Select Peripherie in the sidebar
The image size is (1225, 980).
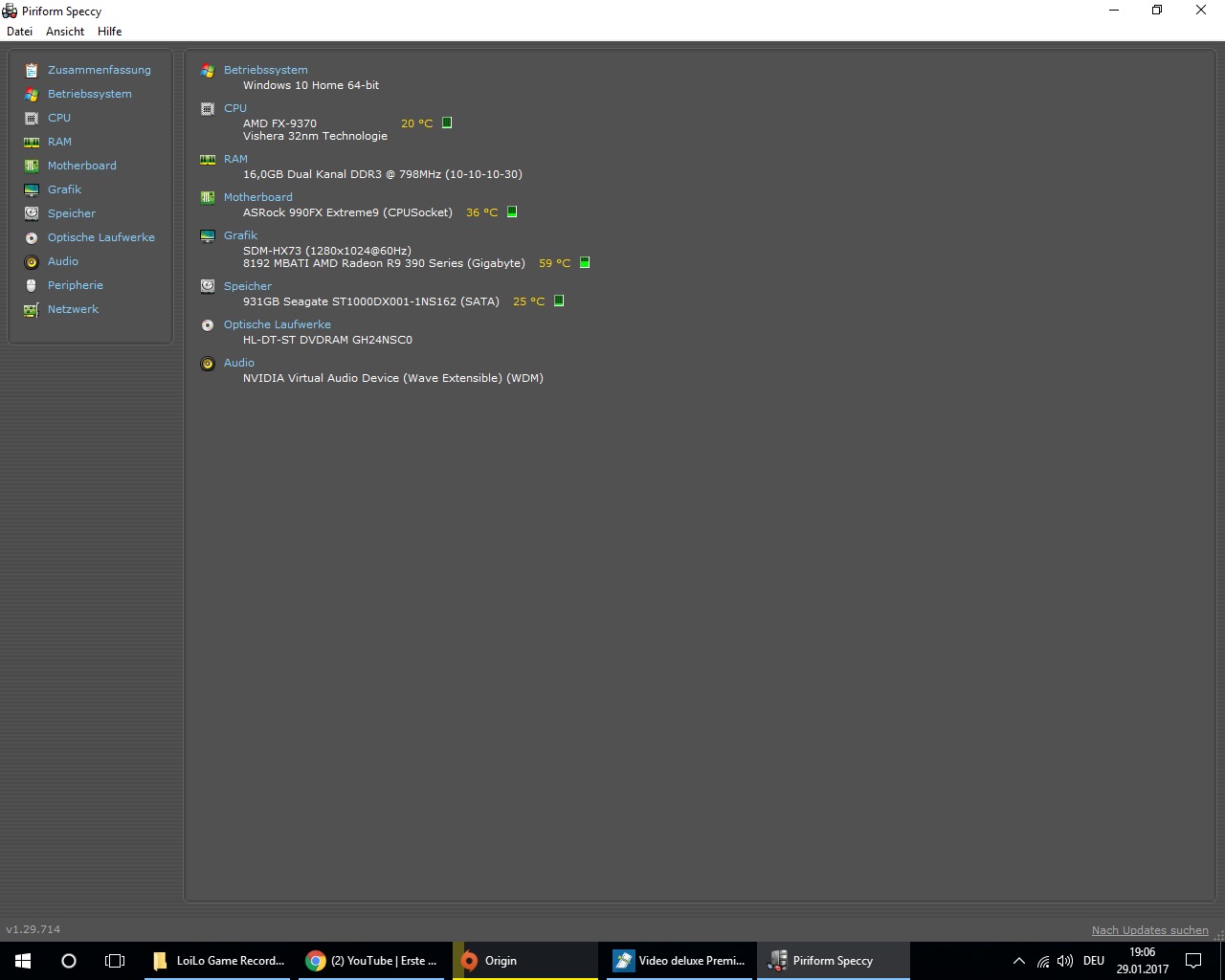pyautogui.click(x=76, y=285)
